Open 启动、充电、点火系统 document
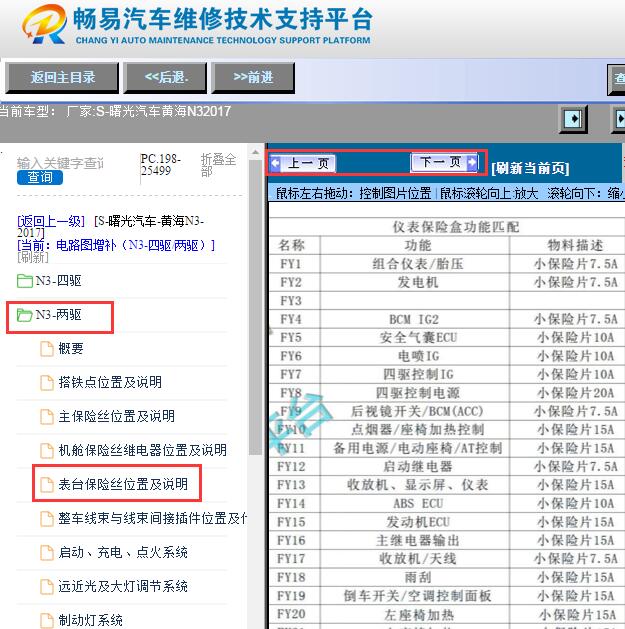Viewport: 625px width, 629px height. (123, 552)
